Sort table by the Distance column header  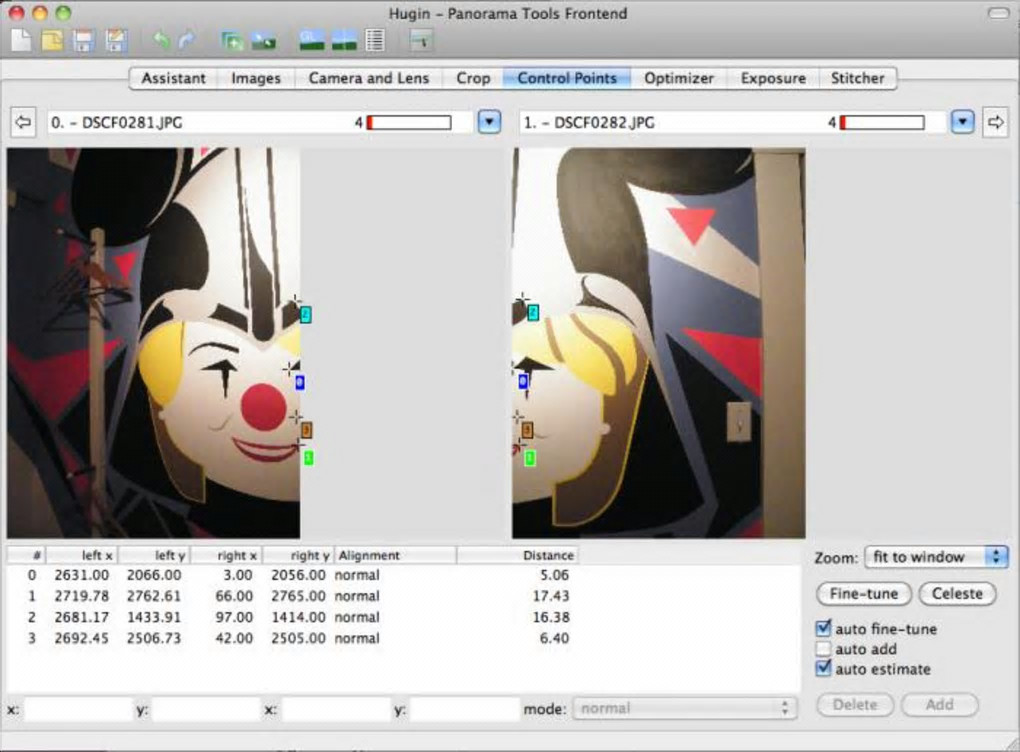(x=517, y=556)
